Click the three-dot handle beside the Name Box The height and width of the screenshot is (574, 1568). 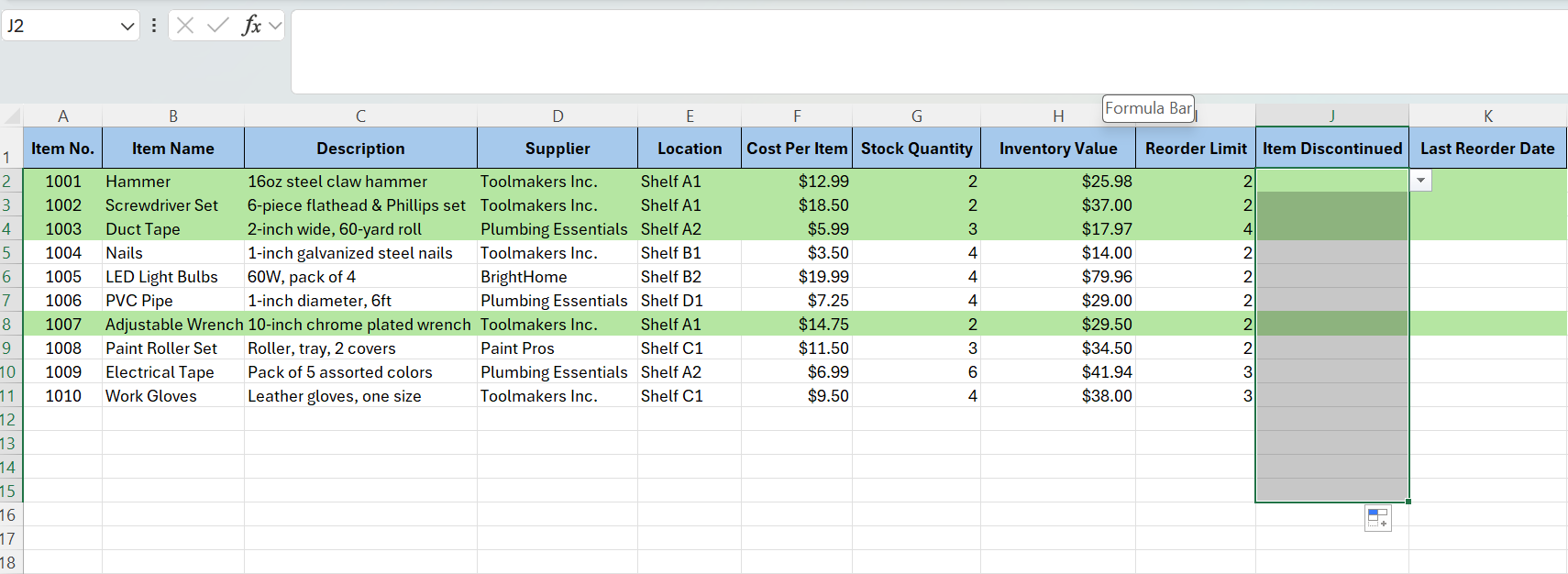click(x=154, y=26)
